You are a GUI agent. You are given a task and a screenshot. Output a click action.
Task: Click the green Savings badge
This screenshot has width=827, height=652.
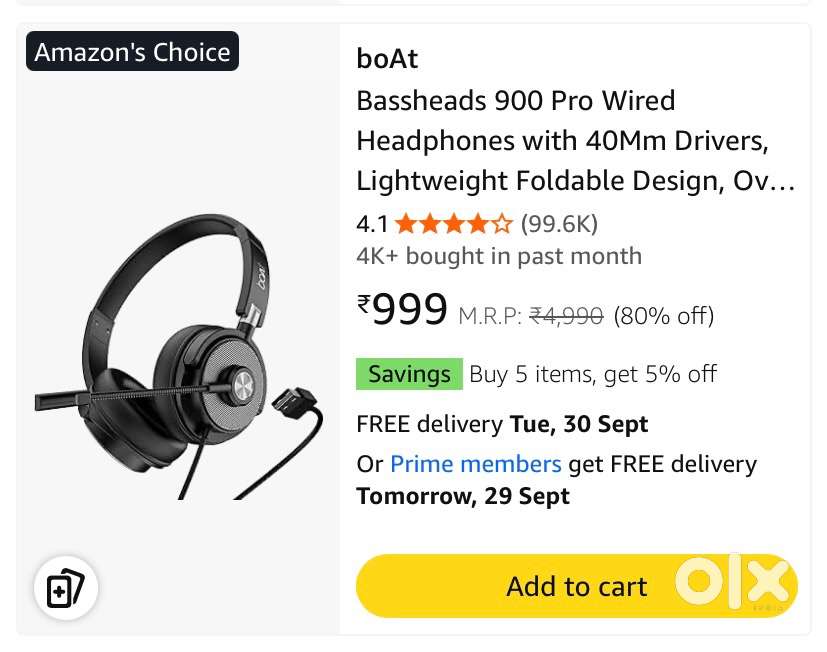click(409, 374)
